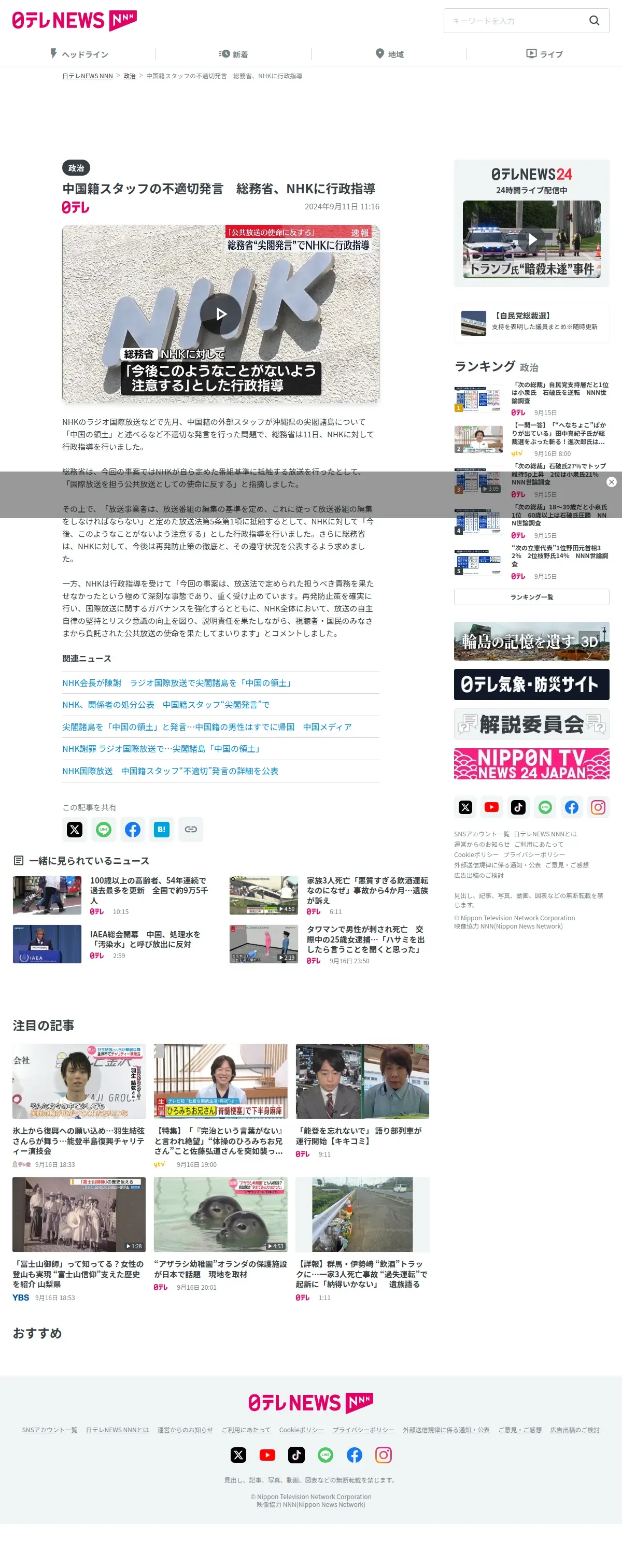Viewport: 622px width, 1568px height.
Task: Open footer LINE icon
Action: 326,1455
